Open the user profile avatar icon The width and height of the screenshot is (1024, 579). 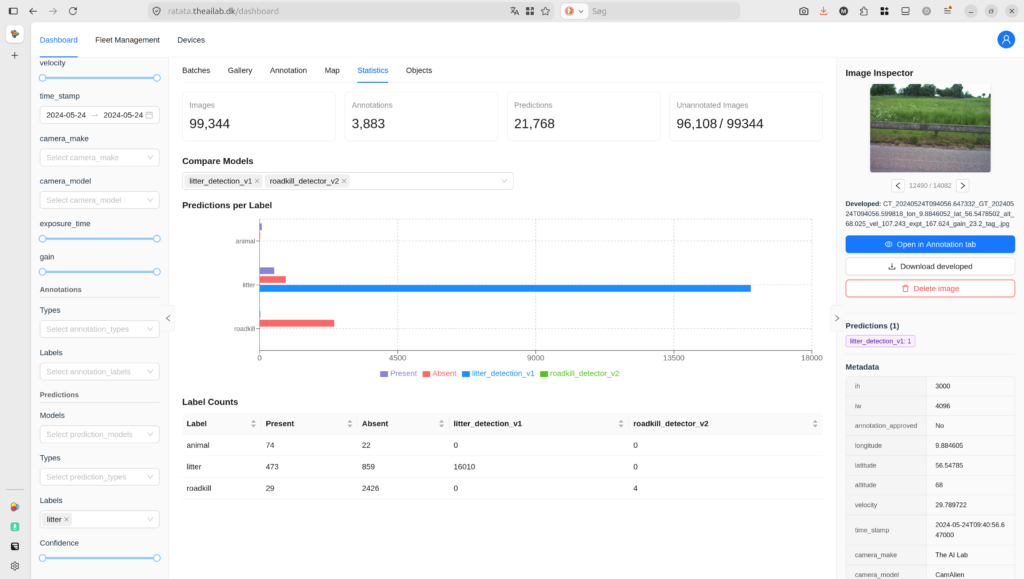pos(1006,40)
